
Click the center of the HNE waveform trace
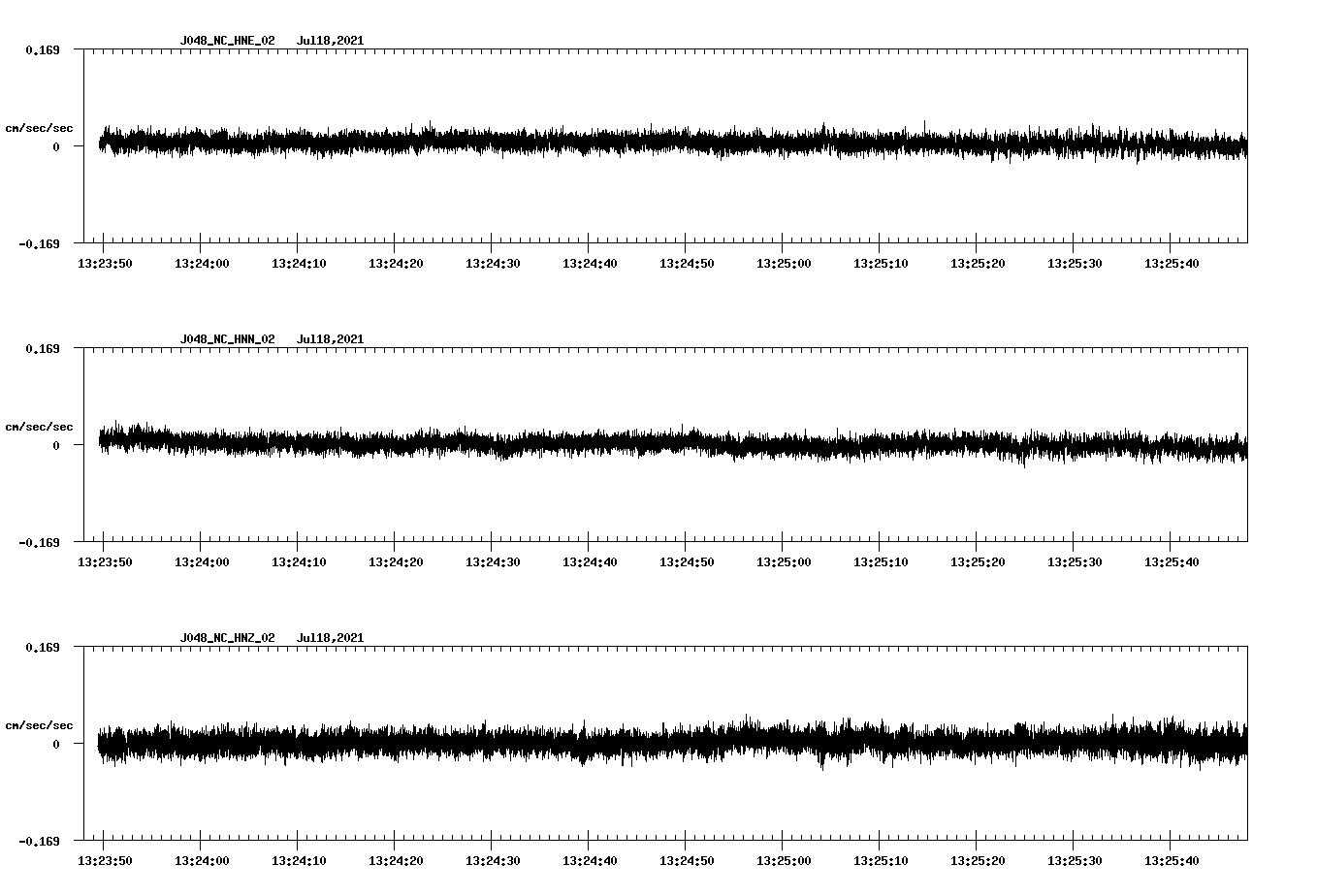pyautogui.click(x=669, y=144)
